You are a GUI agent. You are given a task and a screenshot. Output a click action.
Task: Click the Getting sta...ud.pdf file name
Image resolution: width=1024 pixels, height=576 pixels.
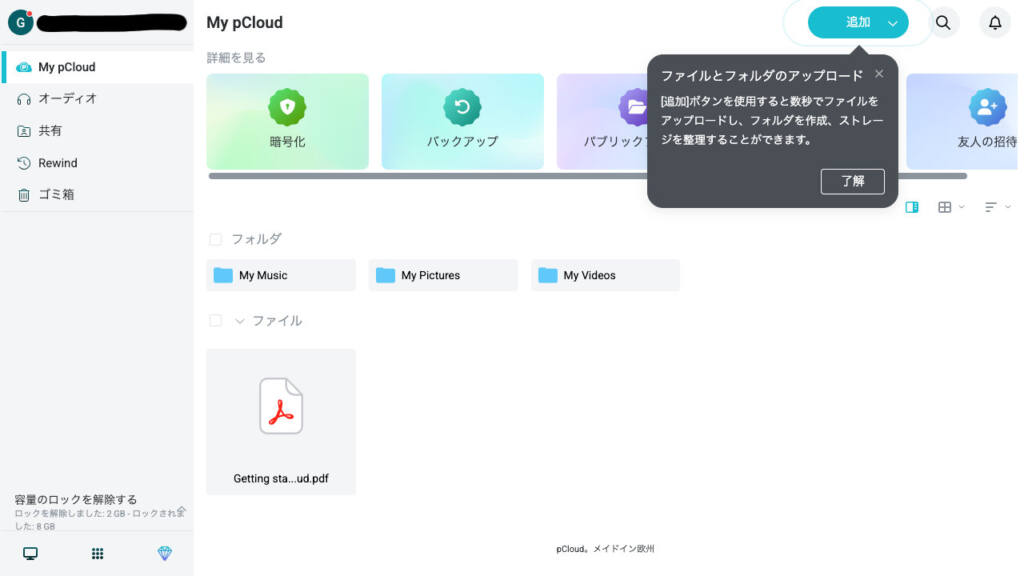click(x=281, y=478)
